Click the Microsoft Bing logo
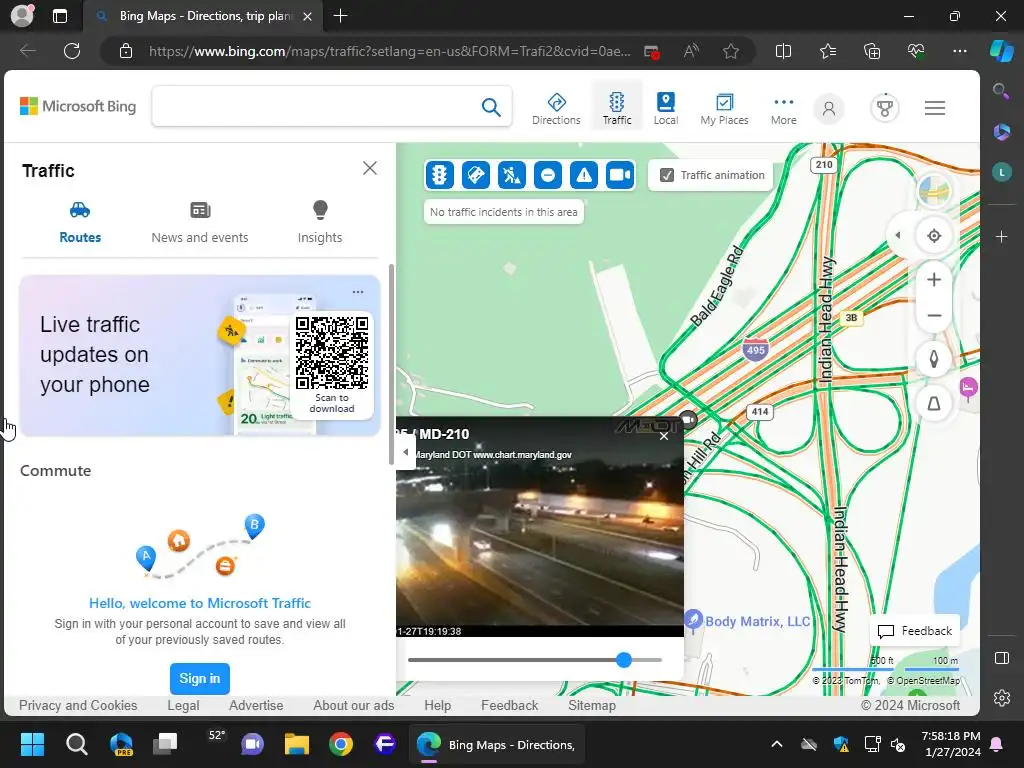The width and height of the screenshot is (1024, 768). coord(78,106)
